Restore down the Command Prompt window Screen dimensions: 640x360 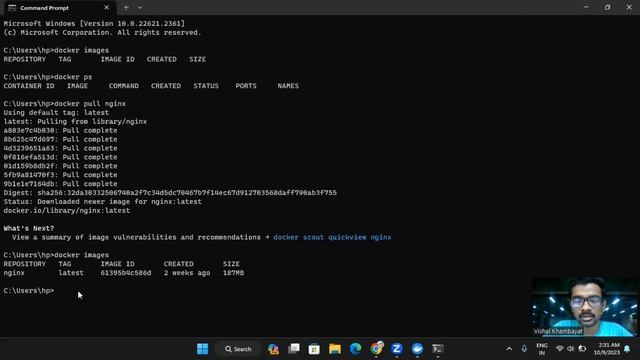tap(607, 7)
